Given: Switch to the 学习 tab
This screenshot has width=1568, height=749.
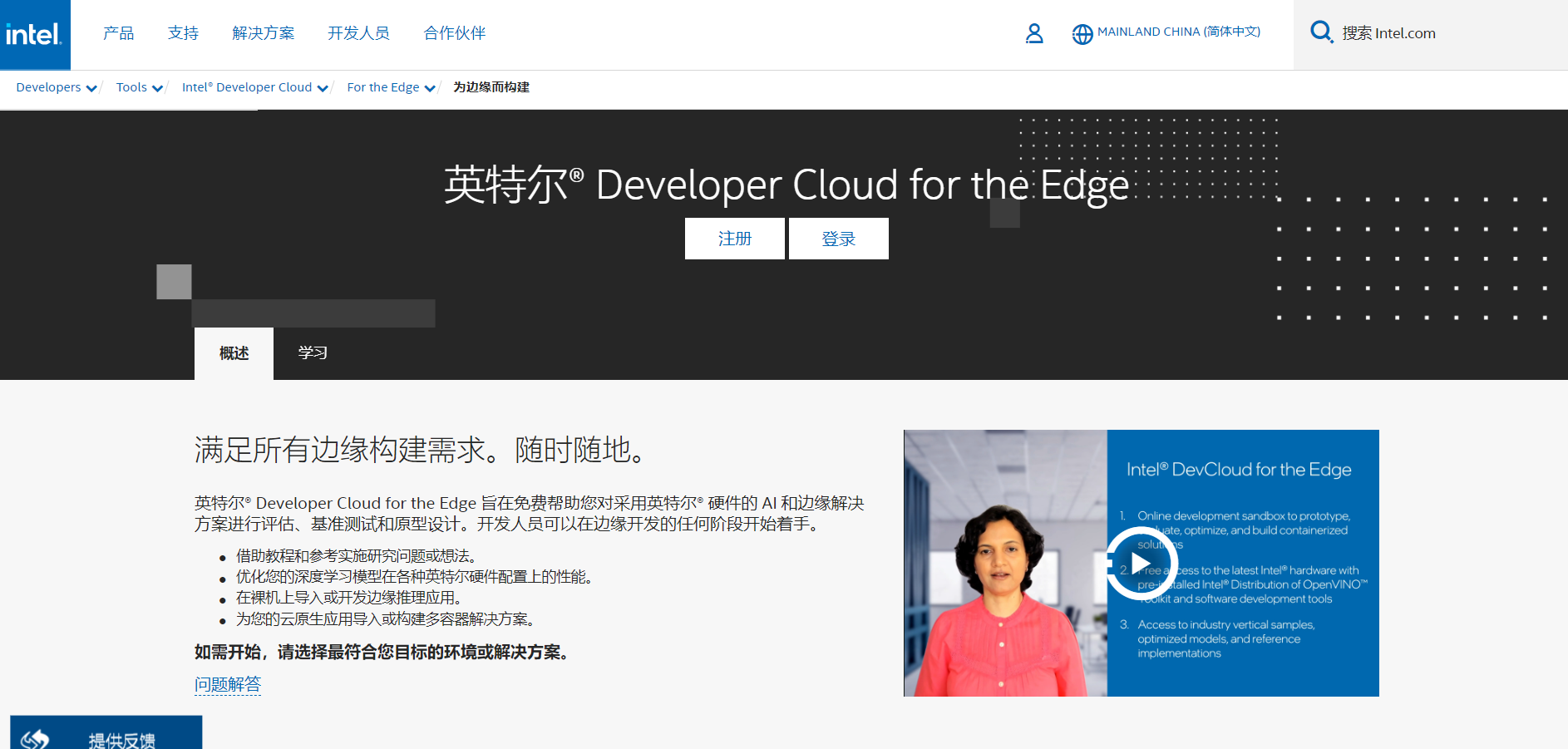Looking at the screenshot, I should point(313,353).
